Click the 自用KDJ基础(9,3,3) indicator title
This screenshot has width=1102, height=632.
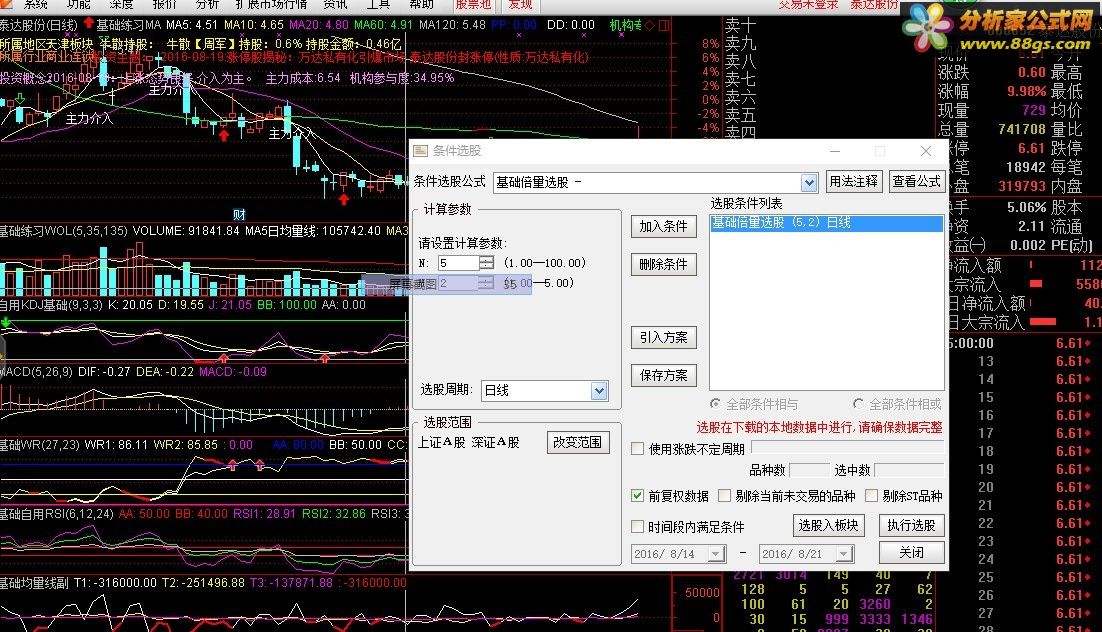(x=51, y=305)
